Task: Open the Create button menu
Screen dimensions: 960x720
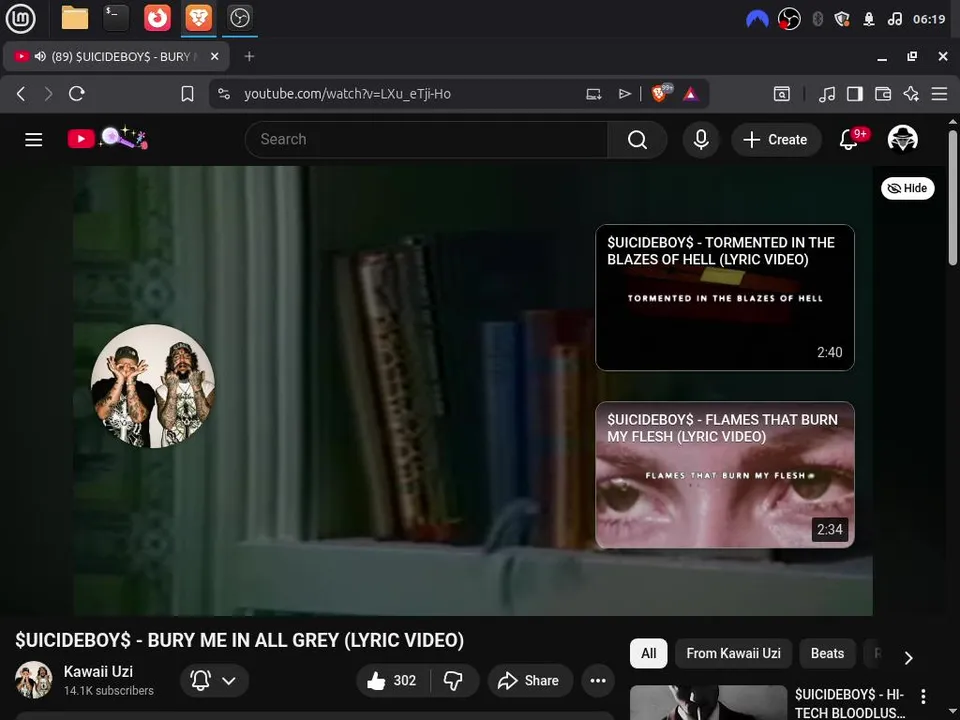Action: click(776, 140)
